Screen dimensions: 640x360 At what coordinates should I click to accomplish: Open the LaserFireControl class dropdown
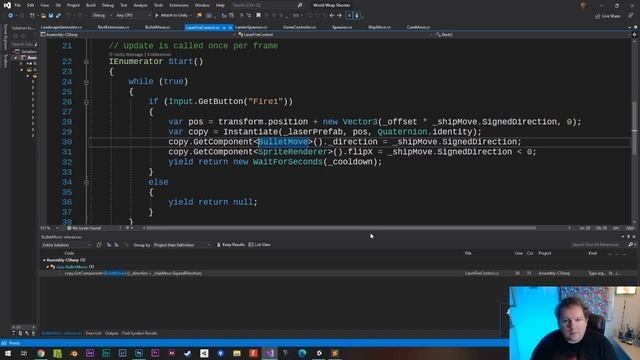[x=336, y=35]
